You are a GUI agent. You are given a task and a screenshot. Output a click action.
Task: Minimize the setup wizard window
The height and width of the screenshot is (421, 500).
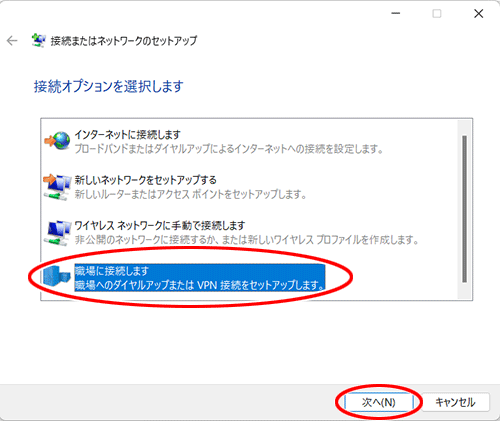396,13
